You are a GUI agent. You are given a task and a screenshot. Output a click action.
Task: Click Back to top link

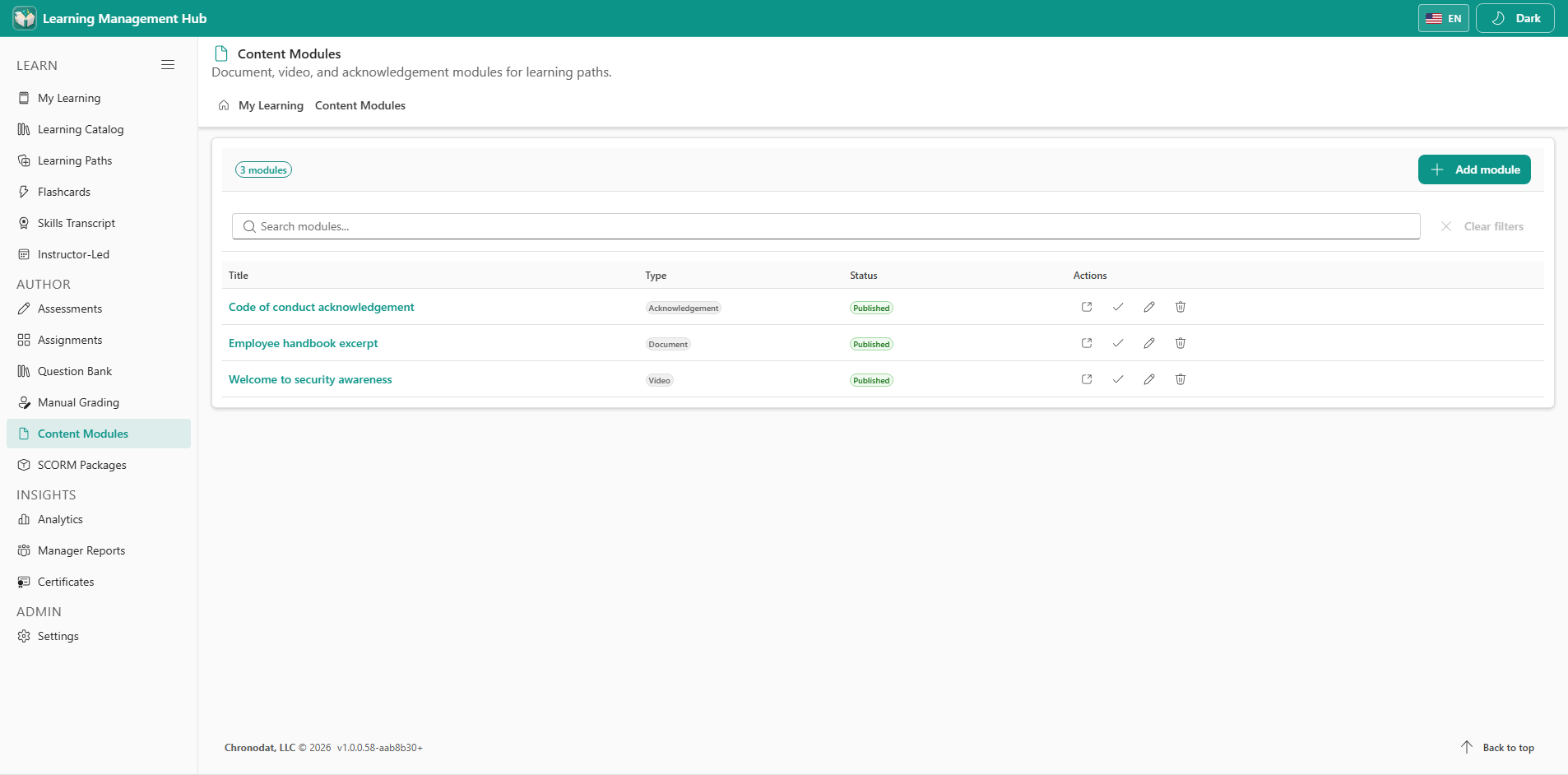coord(1498,747)
